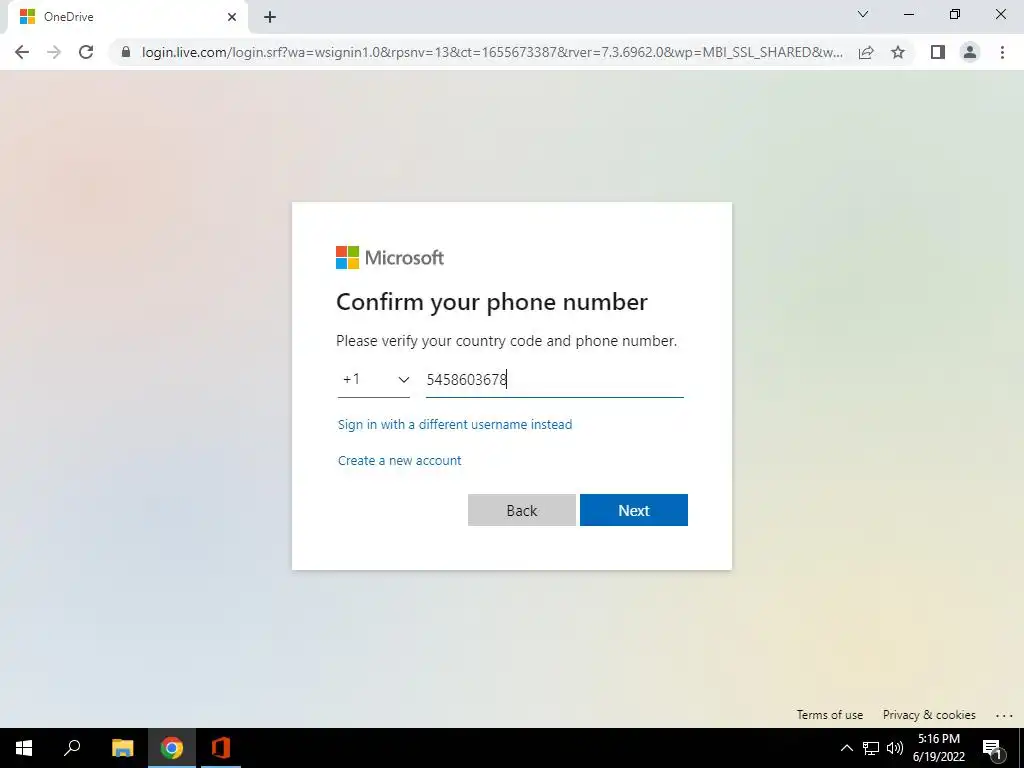
Task: Open the footer more options ellipsis
Action: [x=1004, y=715]
